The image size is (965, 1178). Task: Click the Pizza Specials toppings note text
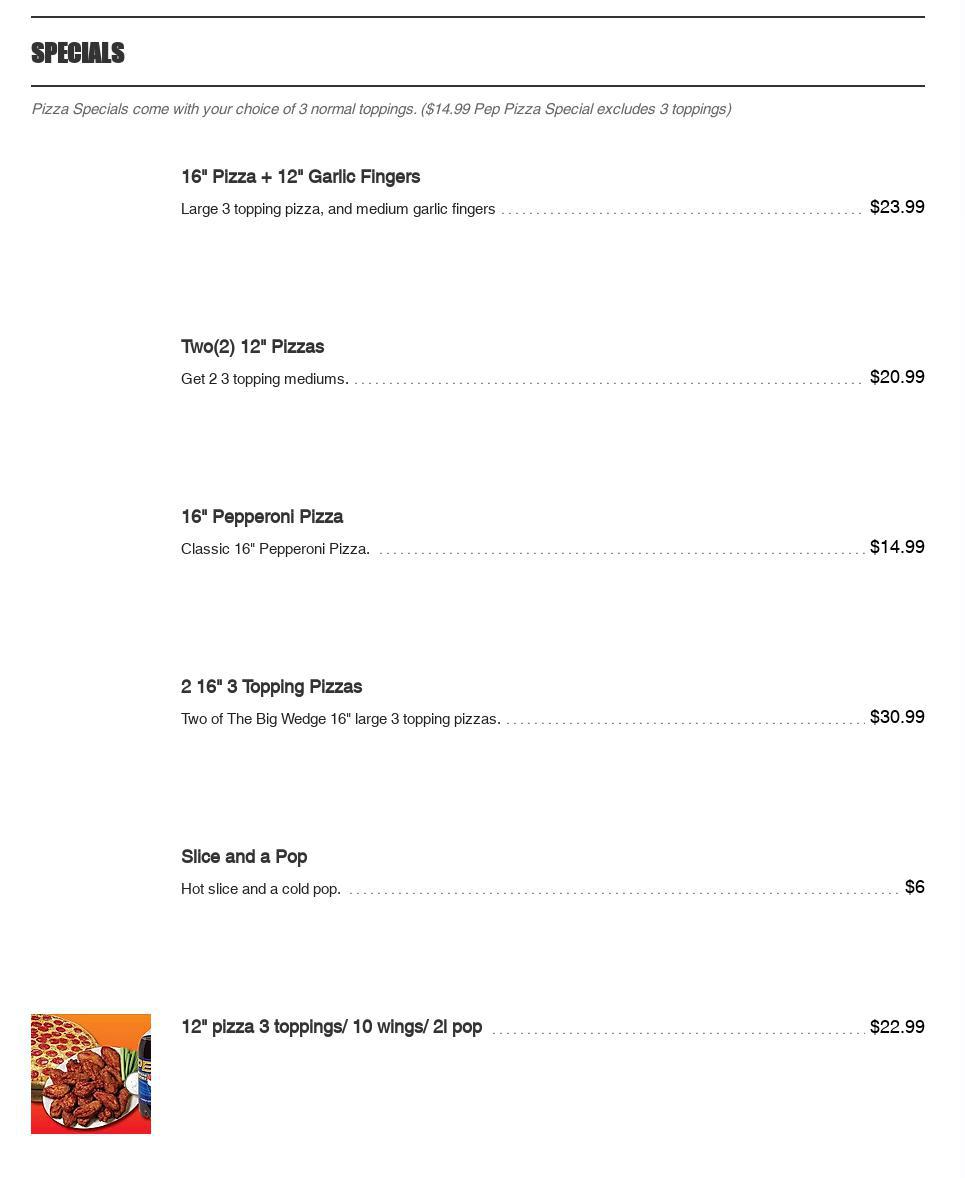[x=380, y=109]
